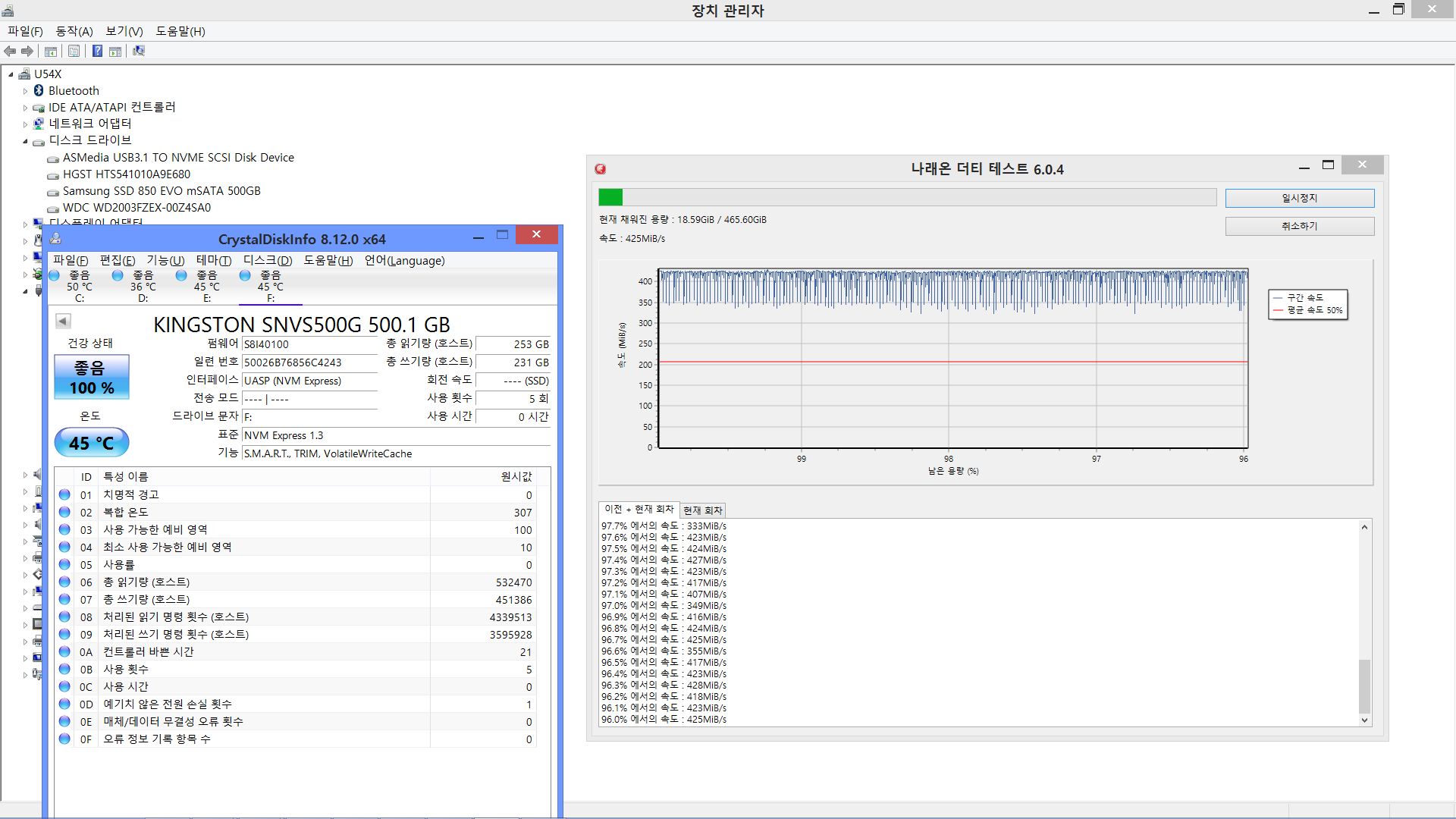Click the disk icon beside Samsung SSD 850 EVO
1456x819 pixels.
53,192
